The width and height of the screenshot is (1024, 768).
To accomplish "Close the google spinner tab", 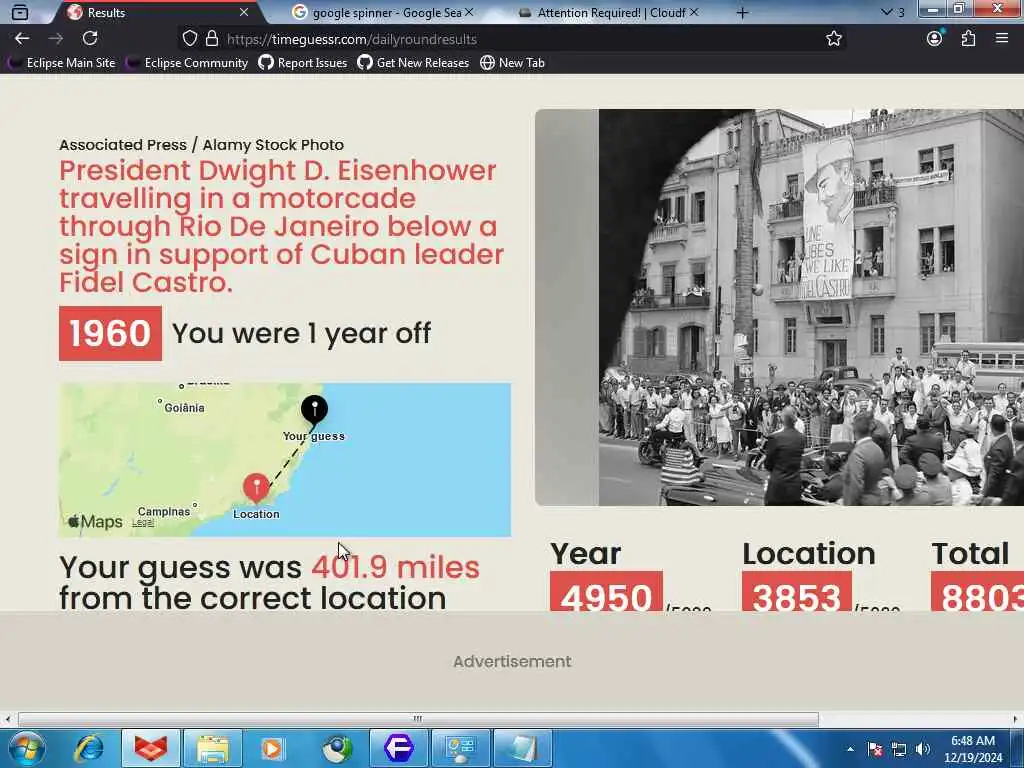I will tap(469, 12).
